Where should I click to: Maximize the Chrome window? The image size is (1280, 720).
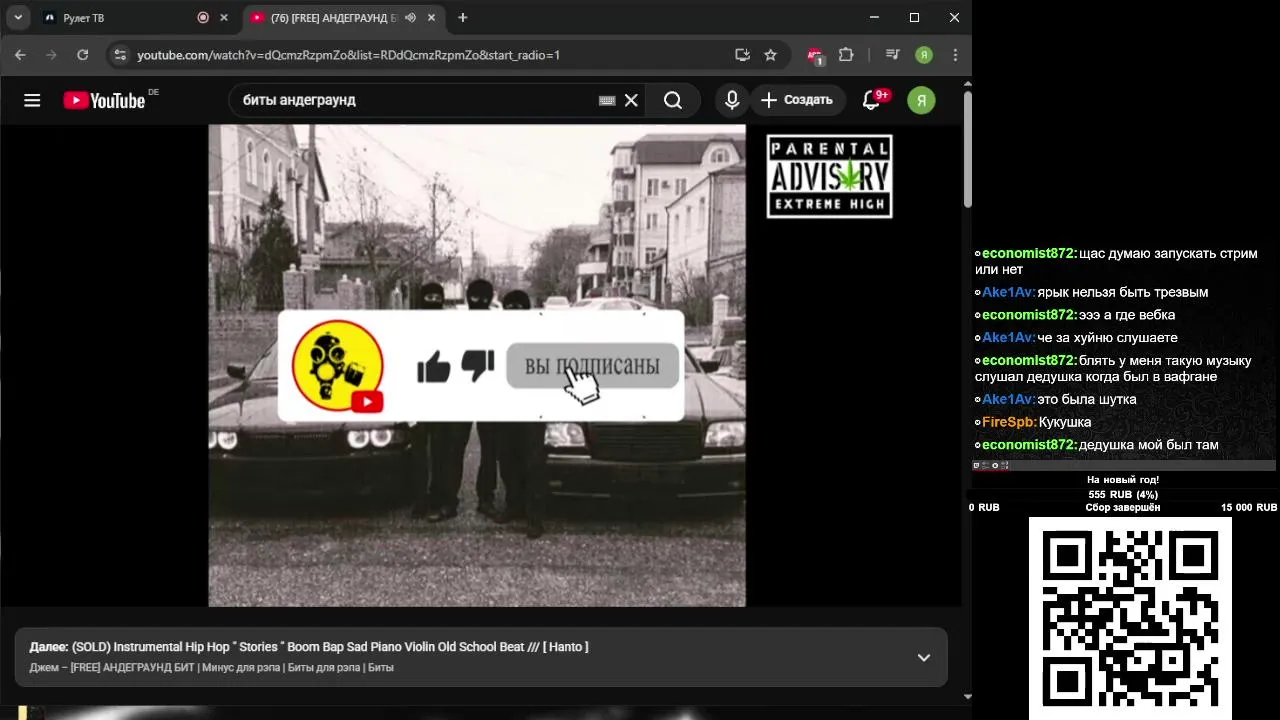tap(914, 17)
